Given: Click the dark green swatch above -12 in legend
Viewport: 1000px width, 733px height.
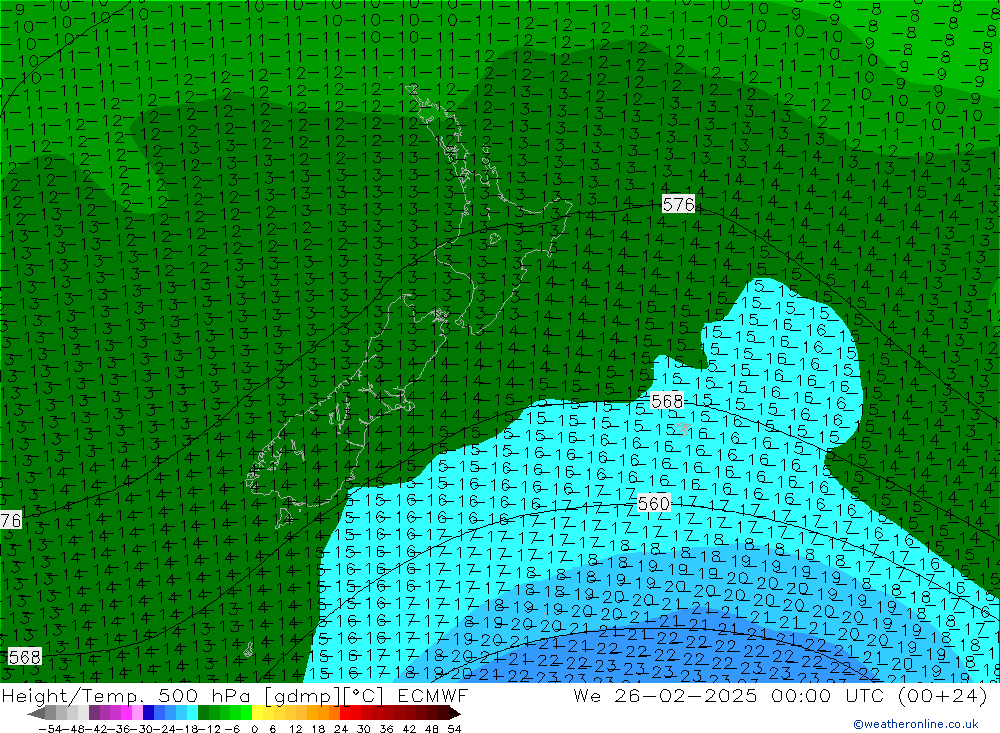Looking at the screenshot, I should pos(203,713).
